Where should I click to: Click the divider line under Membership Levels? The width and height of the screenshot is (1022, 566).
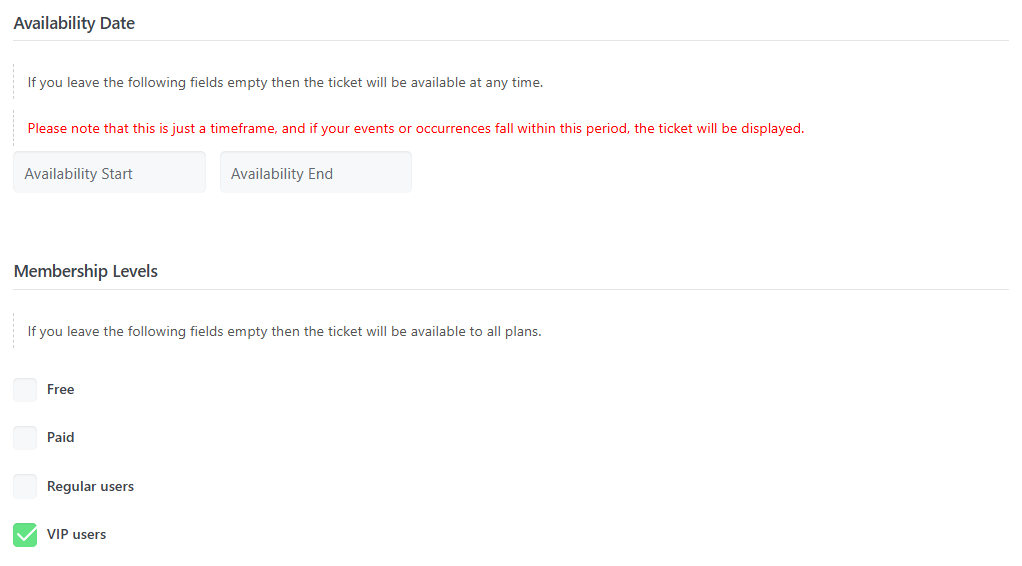click(510, 290)
